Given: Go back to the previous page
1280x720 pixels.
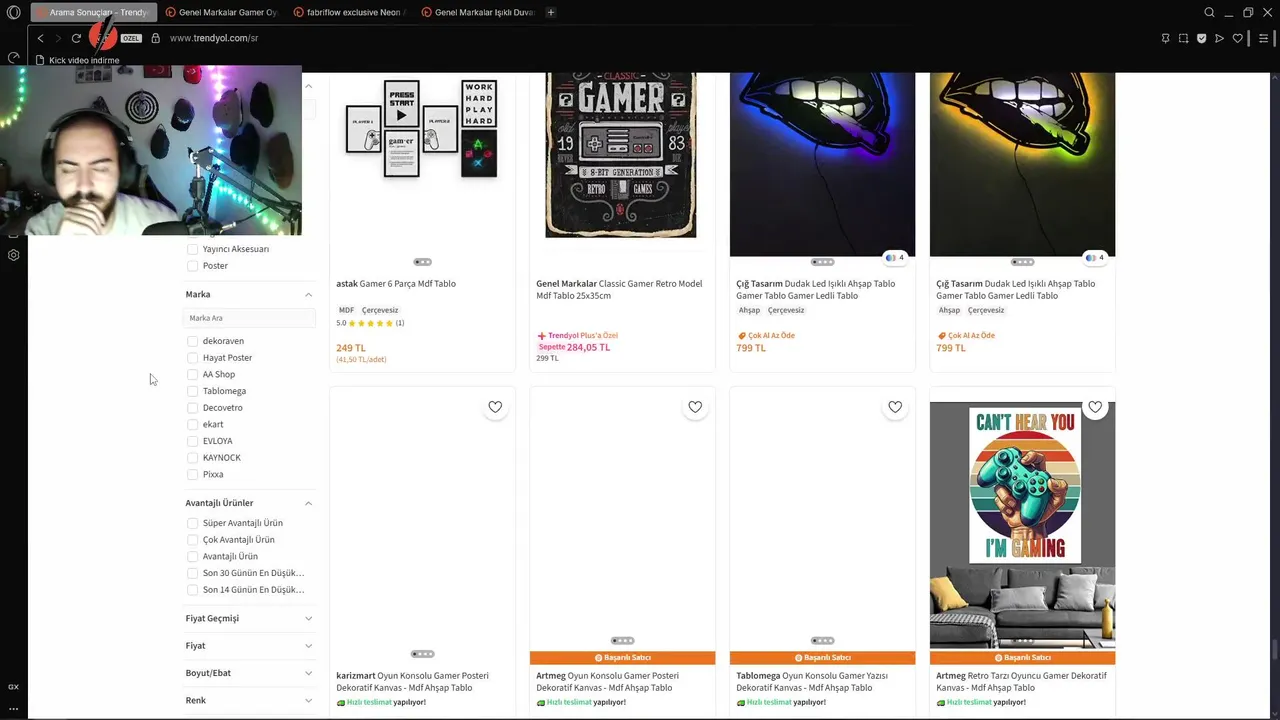Looking at the screenshot, I should (x=40, y=38).
